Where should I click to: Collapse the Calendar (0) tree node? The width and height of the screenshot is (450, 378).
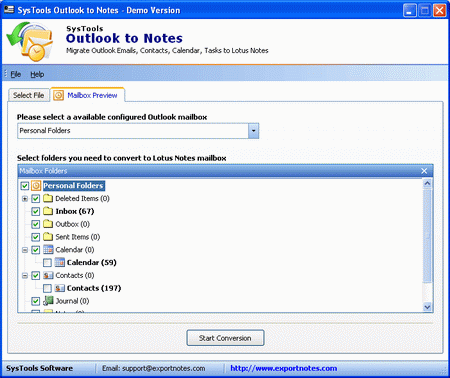(25, 250)
